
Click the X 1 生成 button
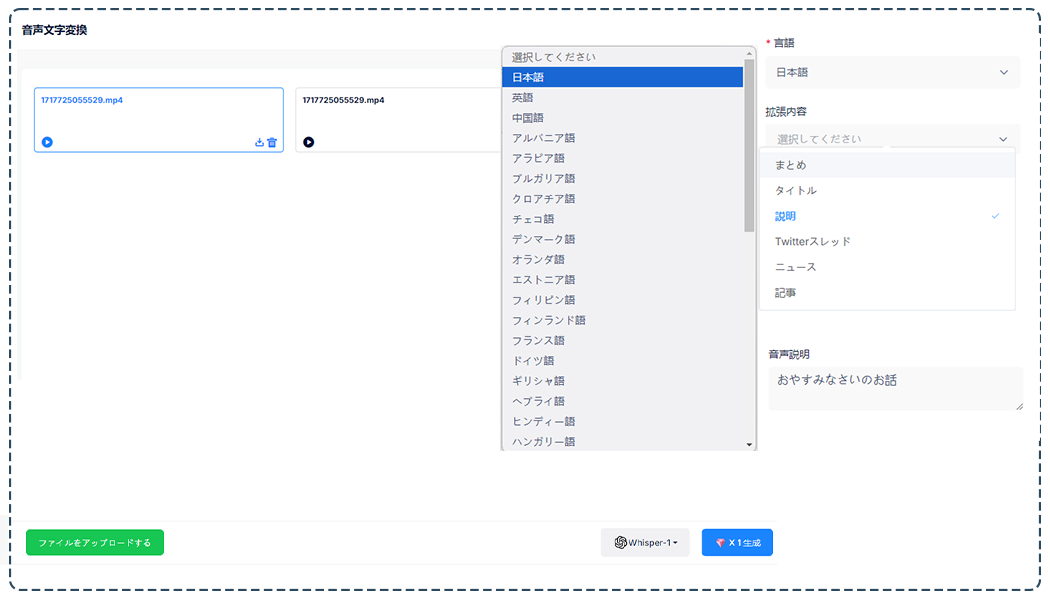coord(737,542)
